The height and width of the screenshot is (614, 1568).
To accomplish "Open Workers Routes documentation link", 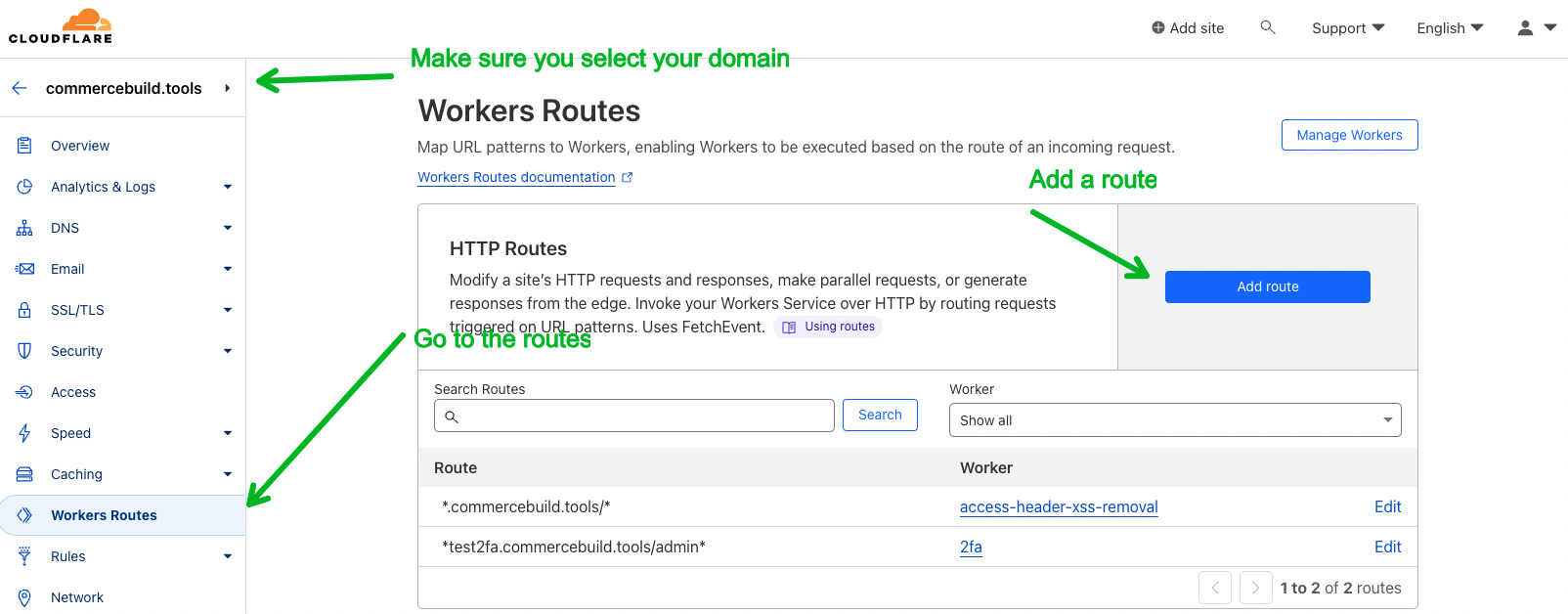I will 516,177.
